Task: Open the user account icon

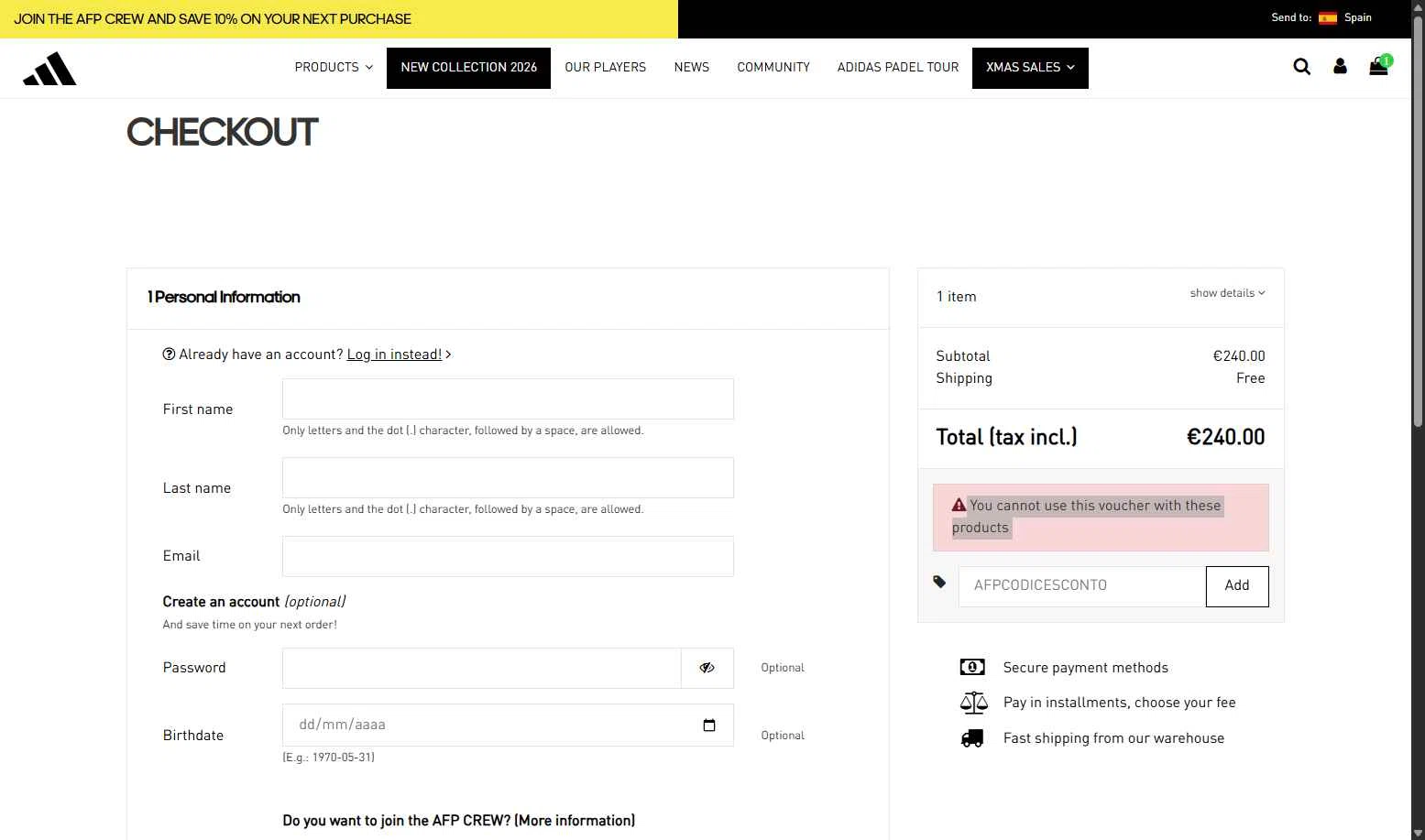Action: [x=1340, y=66]
